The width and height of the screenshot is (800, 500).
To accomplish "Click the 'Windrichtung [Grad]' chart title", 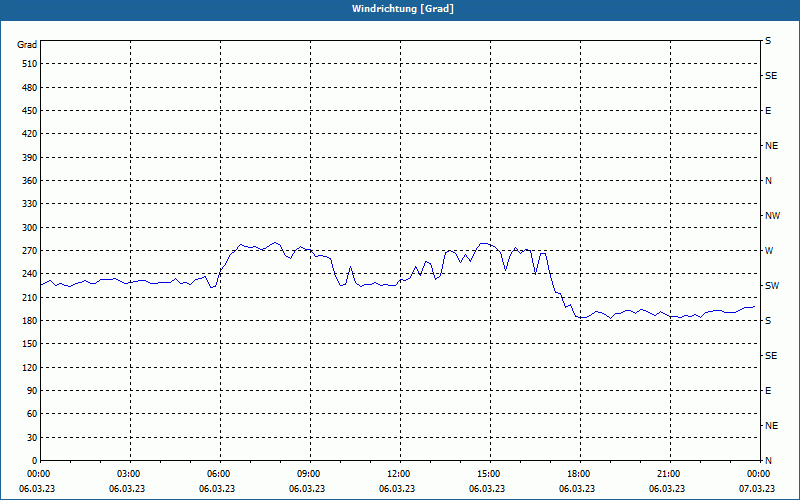I will click(x=403, y=9).
